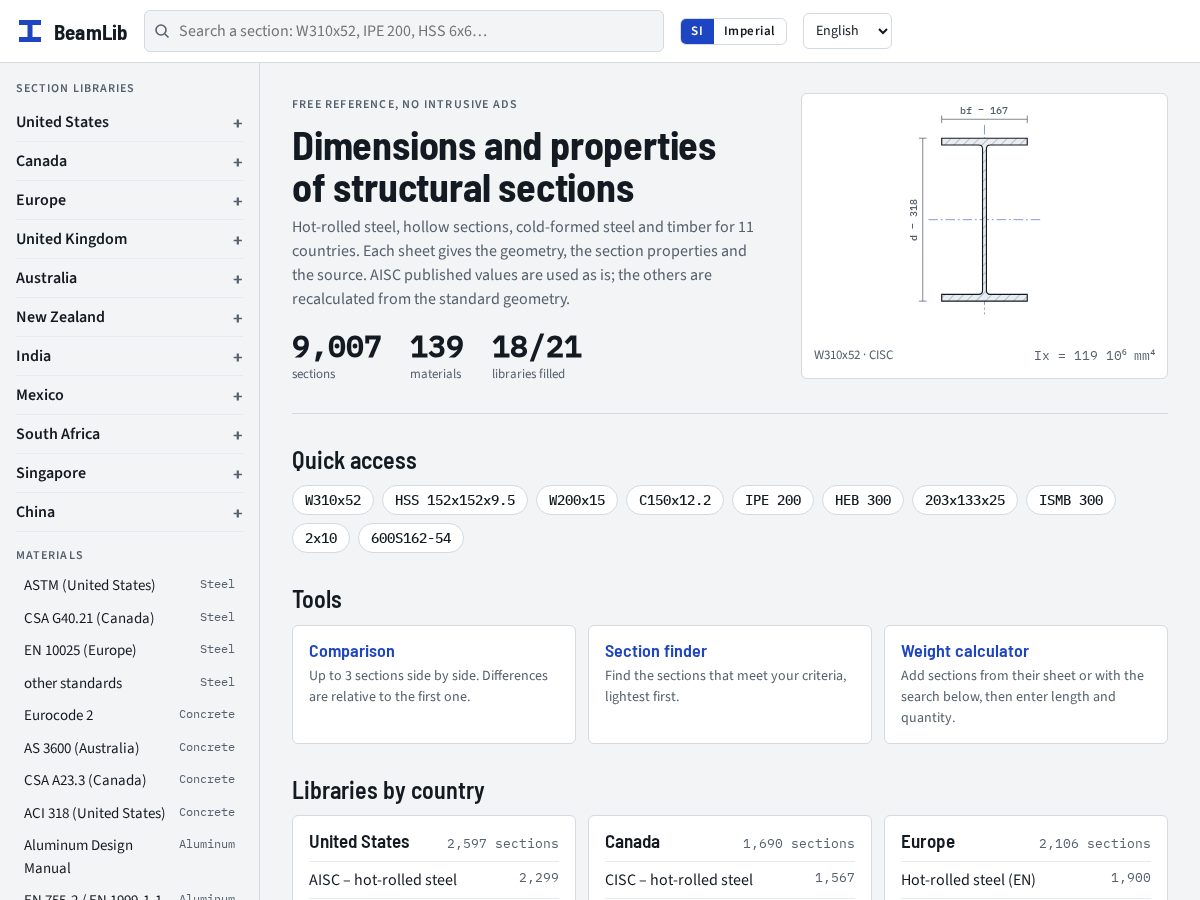The width and height of the screenshot is (1200, 900).
Task: Open Eurocode 2 concrete material
Action: [130, 715]
